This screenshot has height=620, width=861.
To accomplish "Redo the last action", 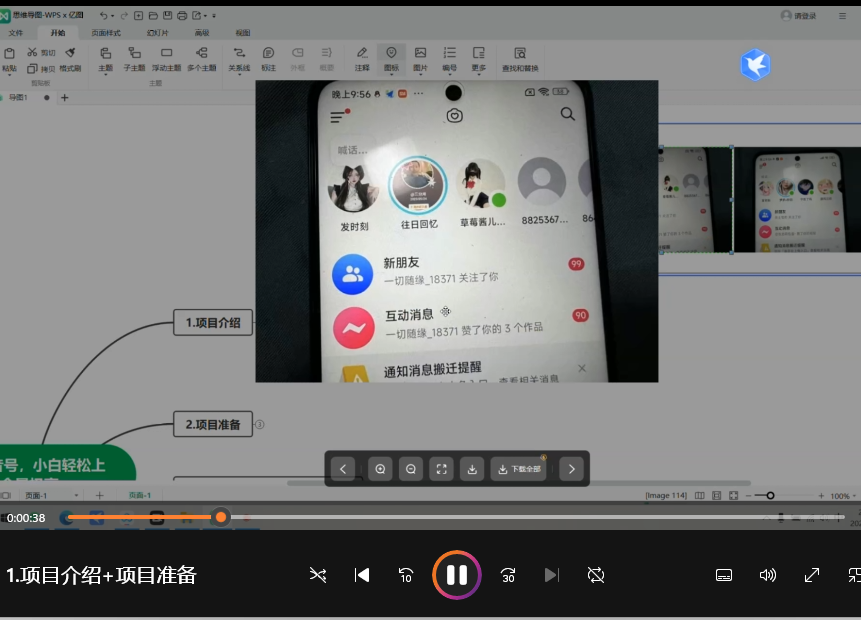I will 124,15.
